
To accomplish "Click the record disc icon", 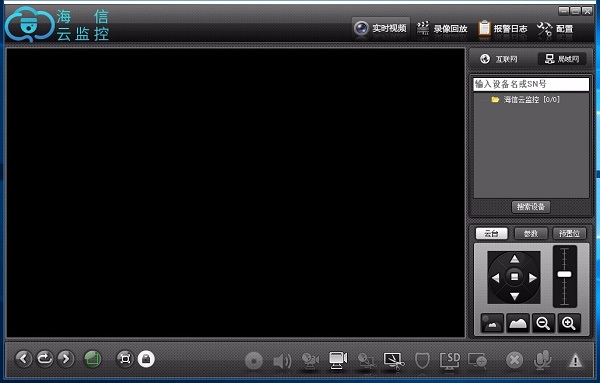I will (254, 360).
